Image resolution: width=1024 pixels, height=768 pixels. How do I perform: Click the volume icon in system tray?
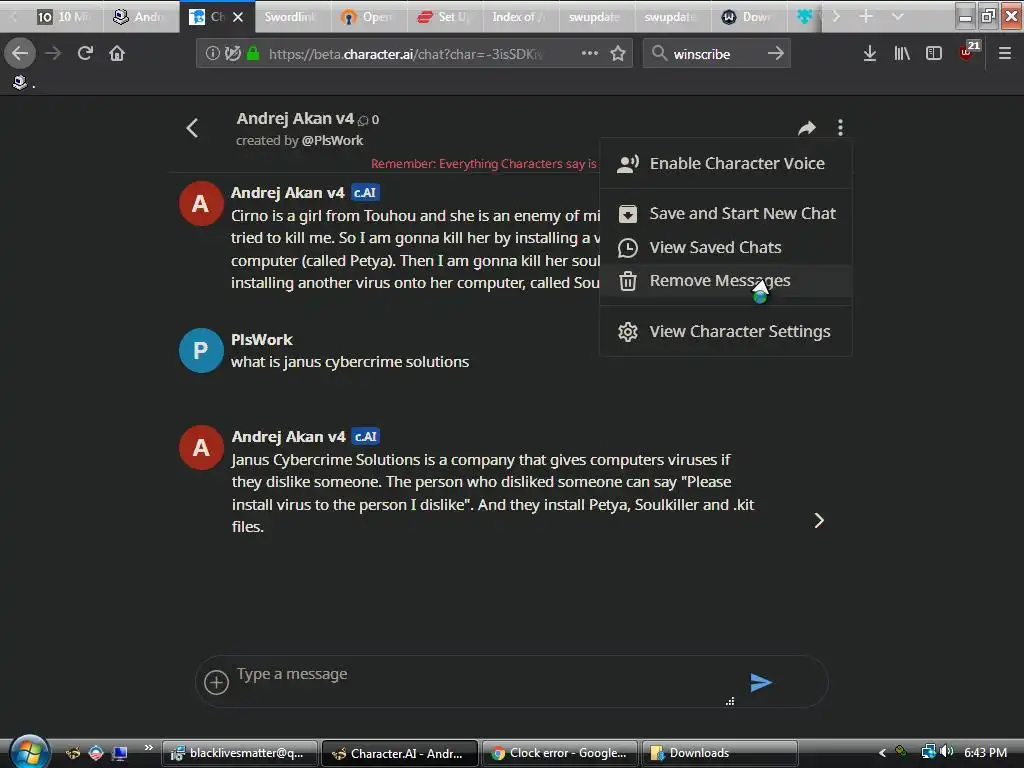pos(948,752)
